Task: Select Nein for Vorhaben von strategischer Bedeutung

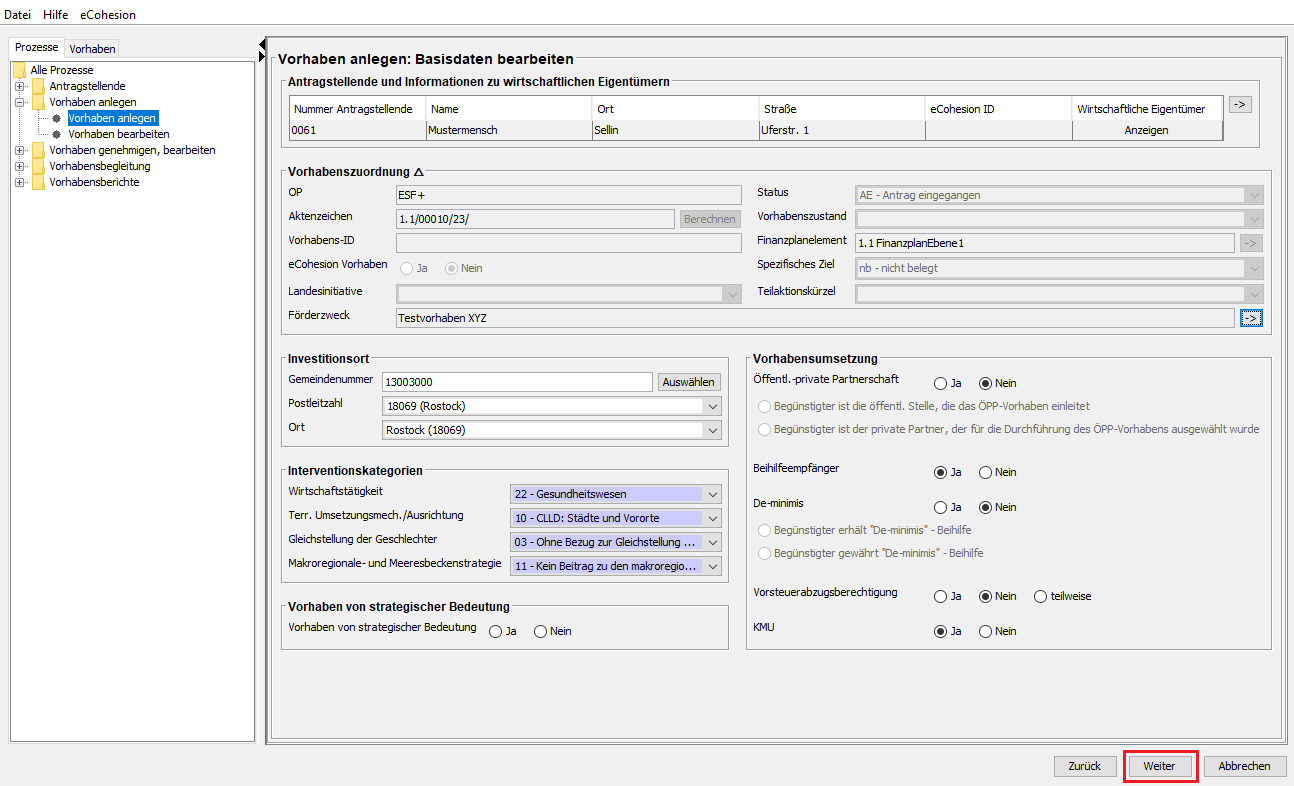Action: (x=541, y=631)
